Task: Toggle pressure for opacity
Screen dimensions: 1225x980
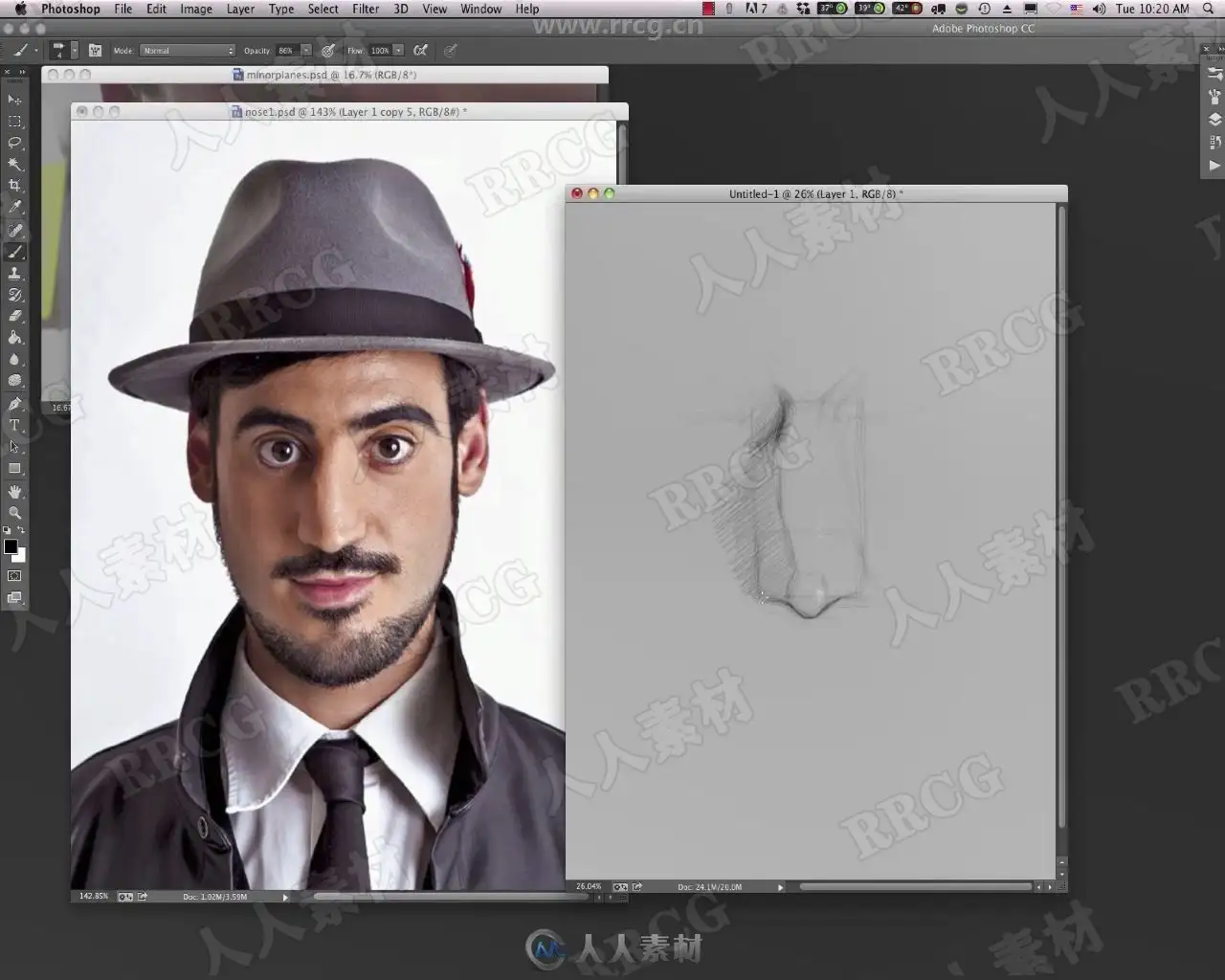Action: click(328, 50)
